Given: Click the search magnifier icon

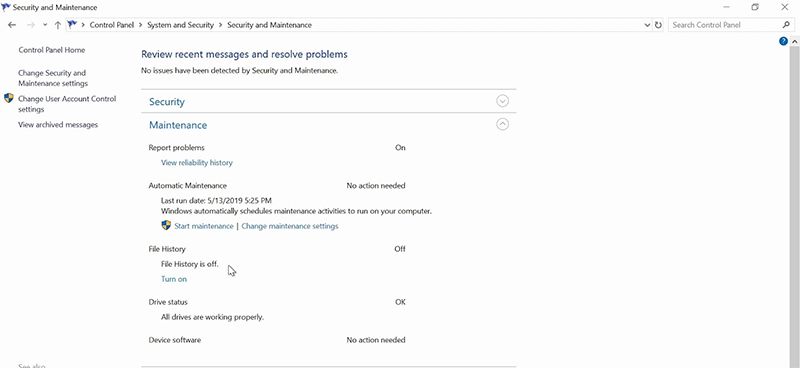Looking at the screenshot, I should 786,24.
